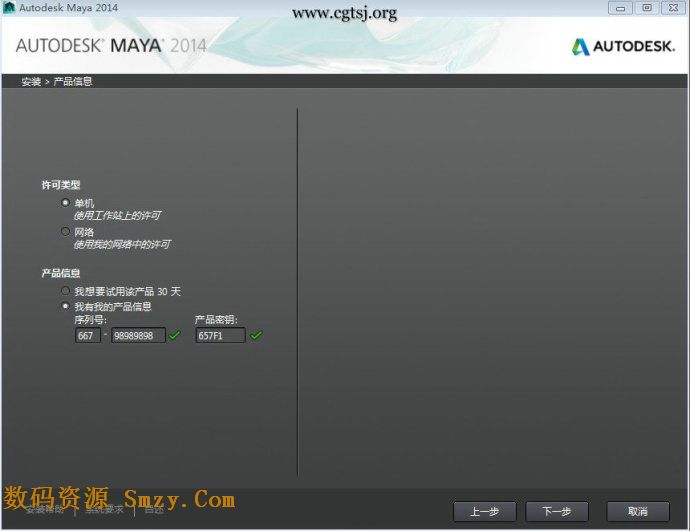Open the 自述 readme link
This screenshot has width=690, height=531.
[154, 510]
